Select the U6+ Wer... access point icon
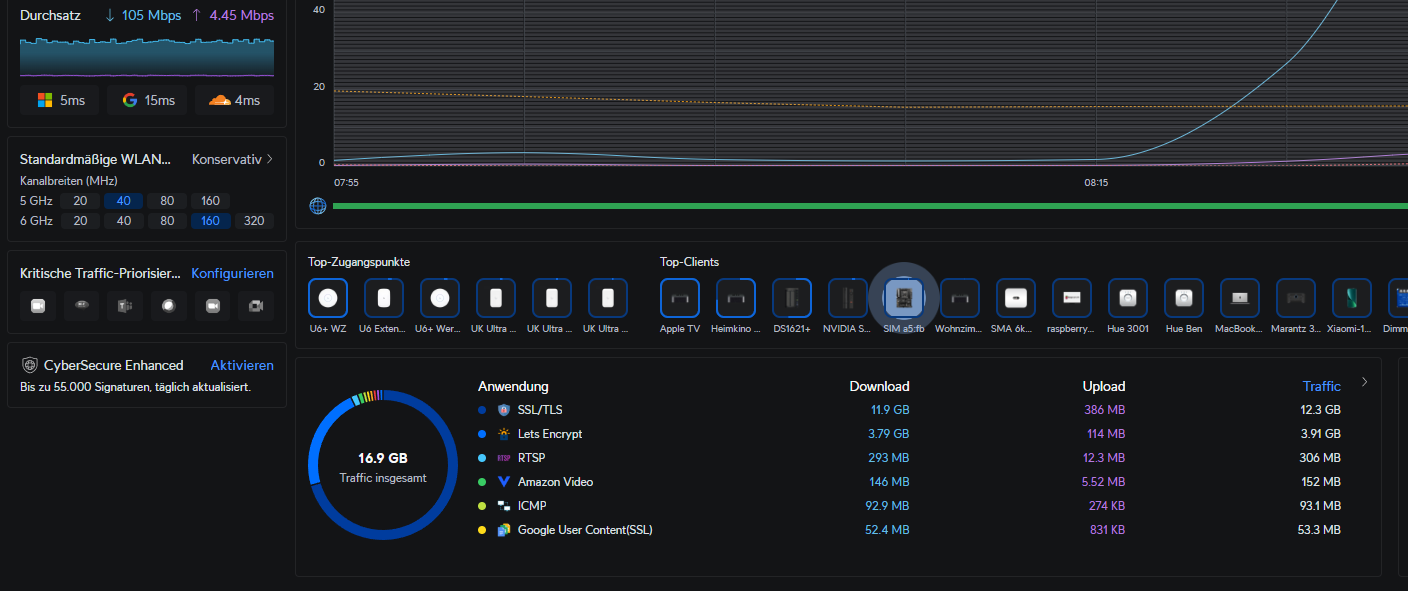Viewport: 1408px width, 591px height. 439,298
